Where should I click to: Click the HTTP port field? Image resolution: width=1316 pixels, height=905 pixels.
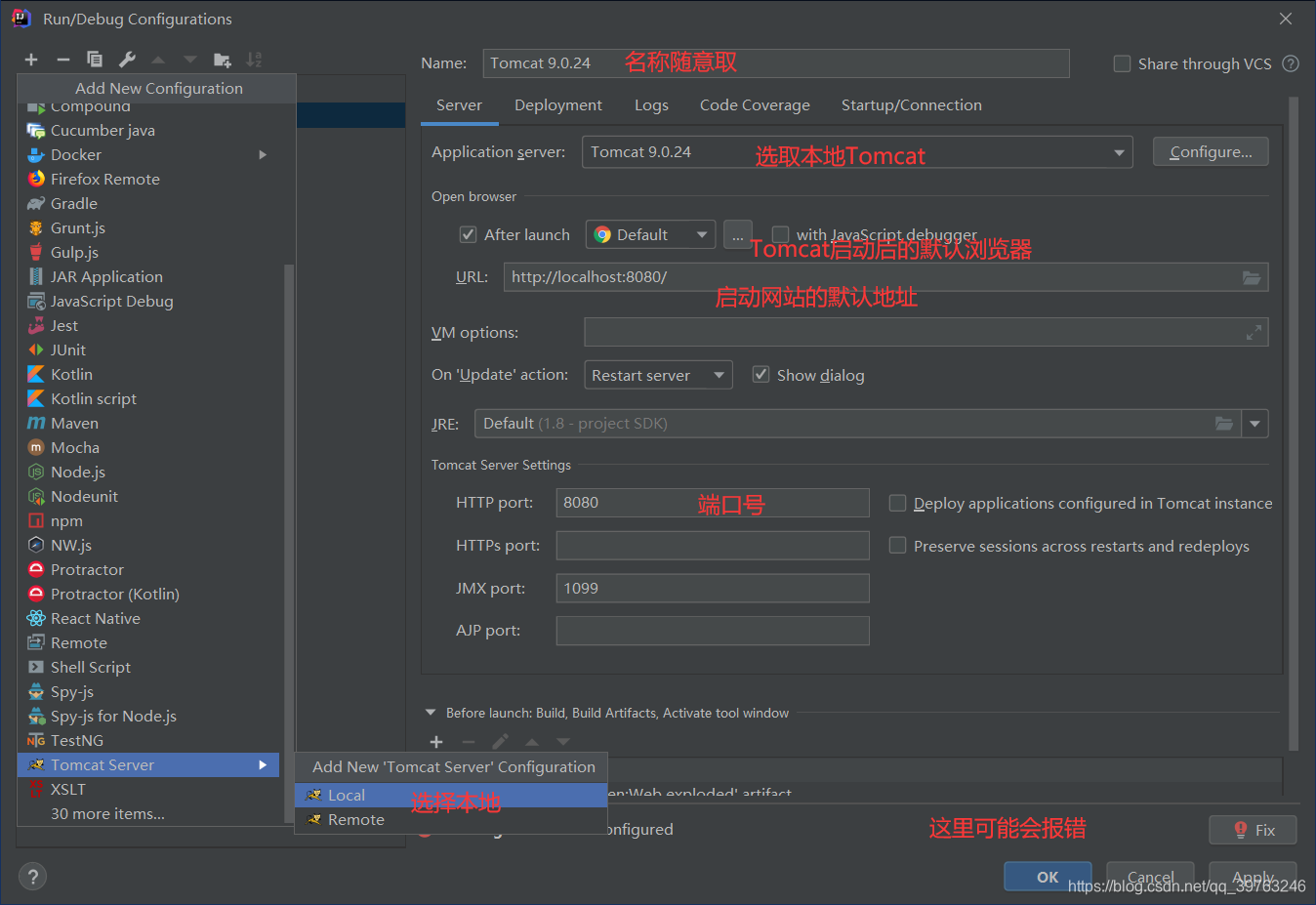point(713,503)
